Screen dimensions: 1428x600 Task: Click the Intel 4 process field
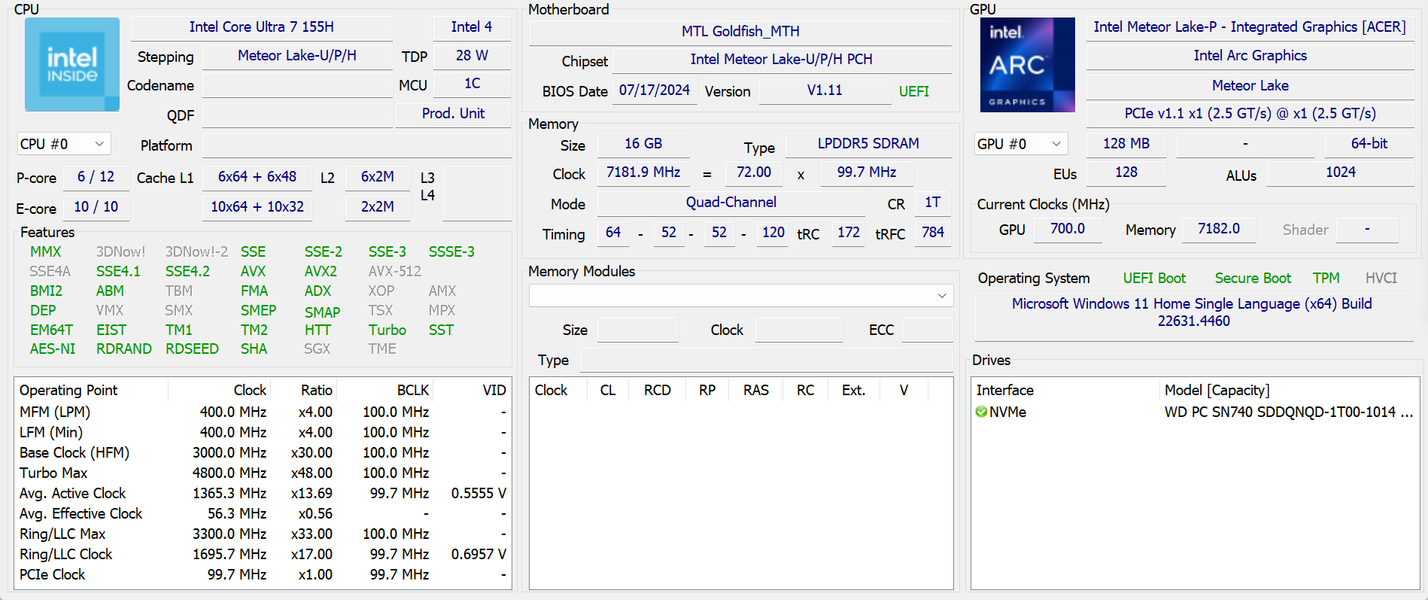472,27
